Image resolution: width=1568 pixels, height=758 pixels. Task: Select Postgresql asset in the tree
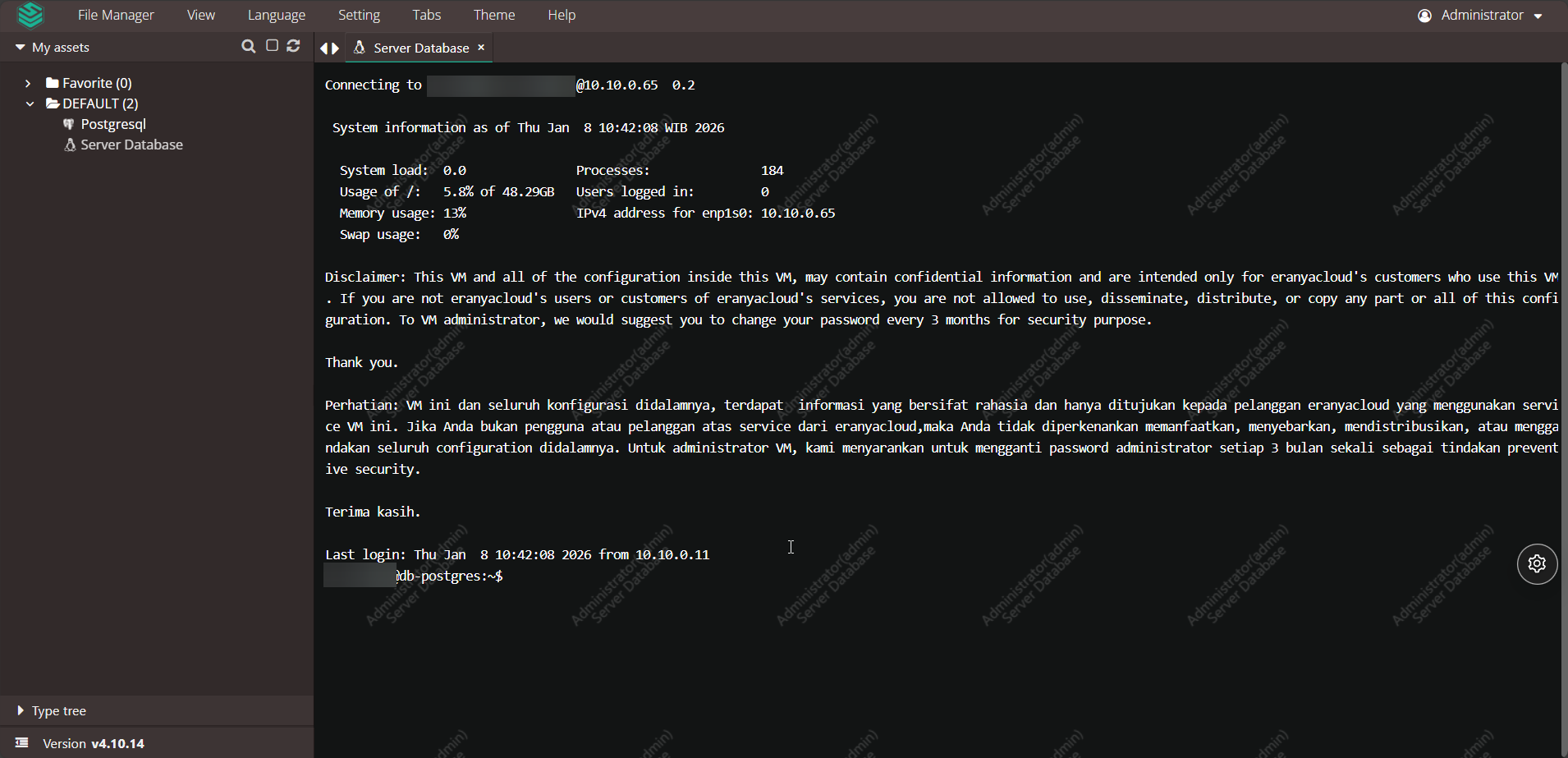pos(113,124)
